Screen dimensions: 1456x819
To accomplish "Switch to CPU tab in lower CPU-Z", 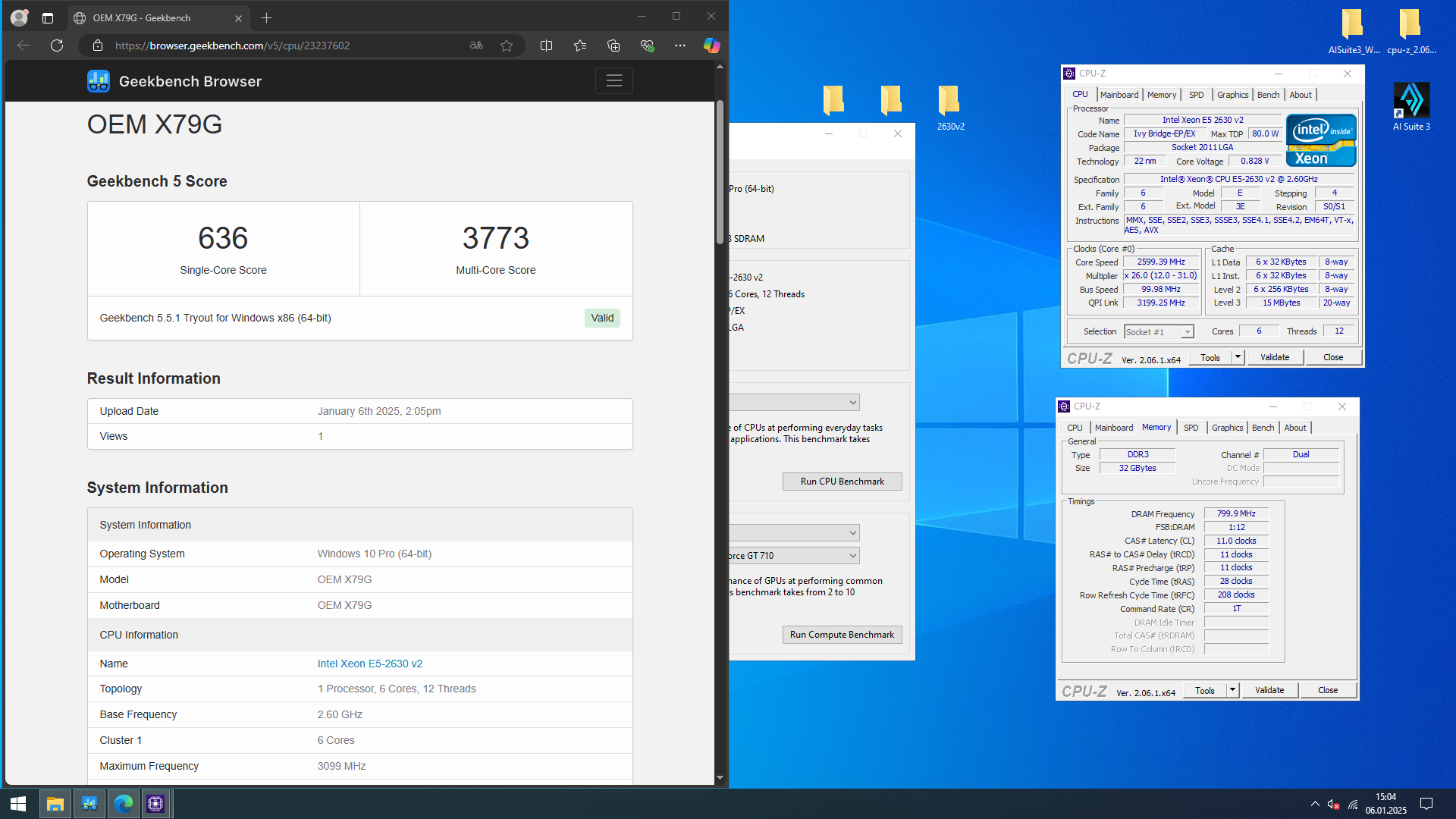I will point(1075,428).
